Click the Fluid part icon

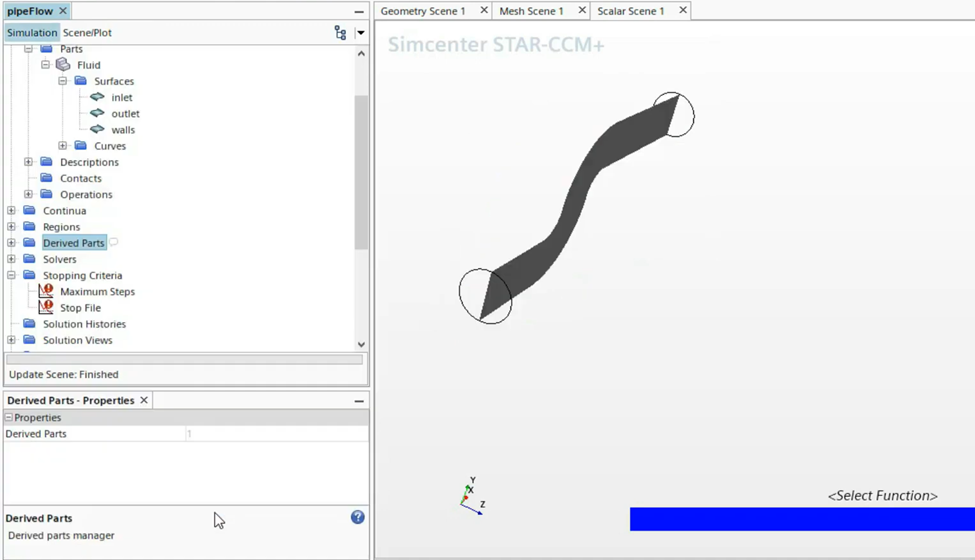click(x=63, y=65)
